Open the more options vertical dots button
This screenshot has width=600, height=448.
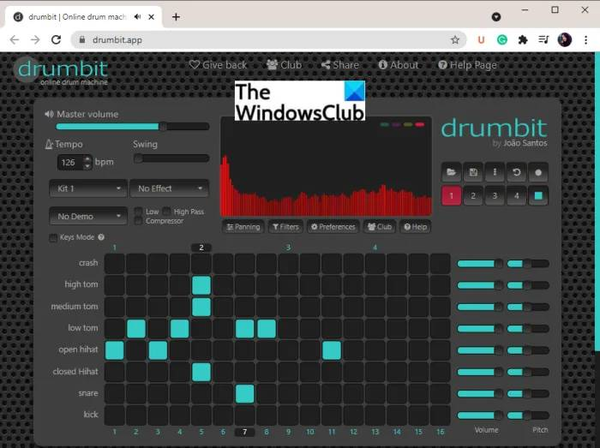(495, 173)
